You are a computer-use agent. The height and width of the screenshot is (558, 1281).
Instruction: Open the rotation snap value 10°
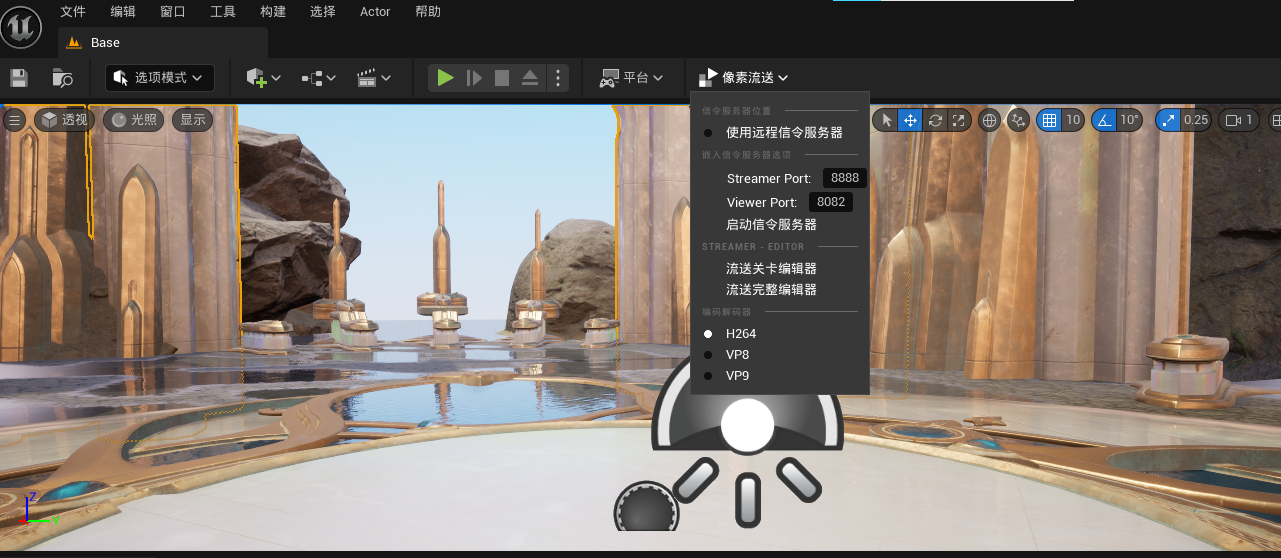(x=1130, y=120)
